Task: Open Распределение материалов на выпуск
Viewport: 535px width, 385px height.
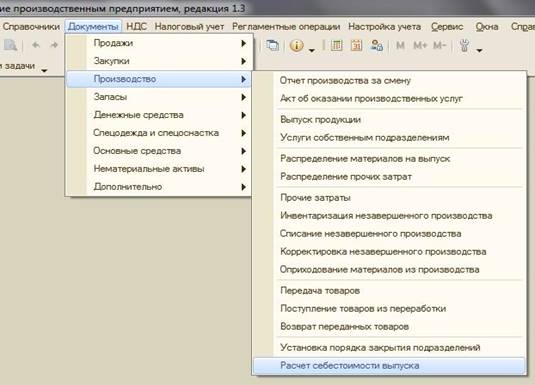Action: tap(389, 159)
